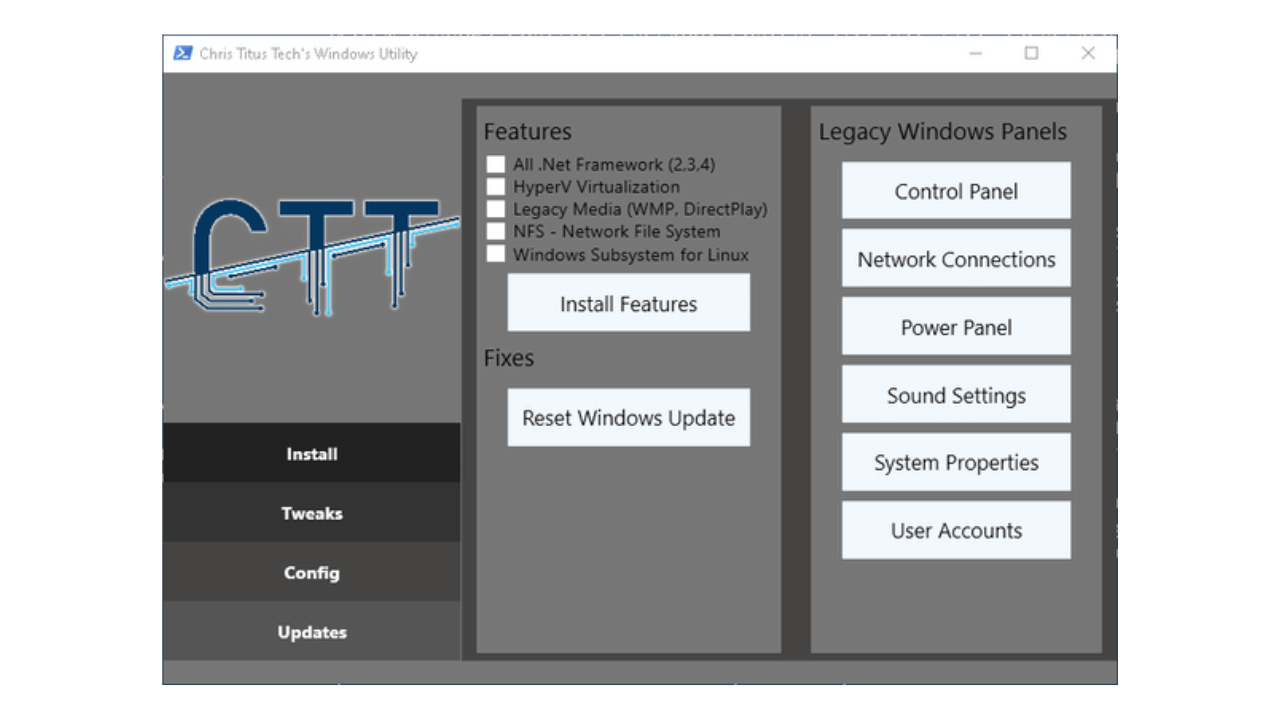This screenshot has height=720, width=1280.
Task: Go to the Config tab
Action: pos(312,573)
